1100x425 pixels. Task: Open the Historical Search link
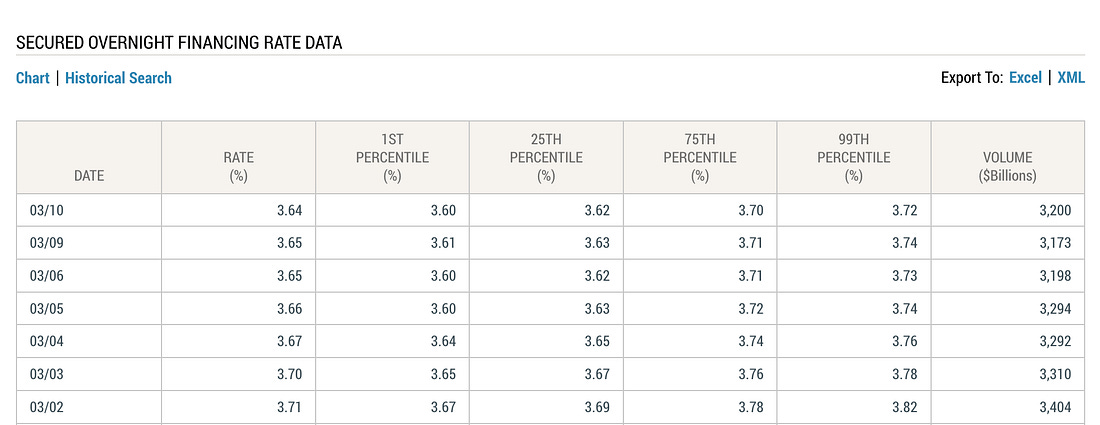[x=118, y=78]
